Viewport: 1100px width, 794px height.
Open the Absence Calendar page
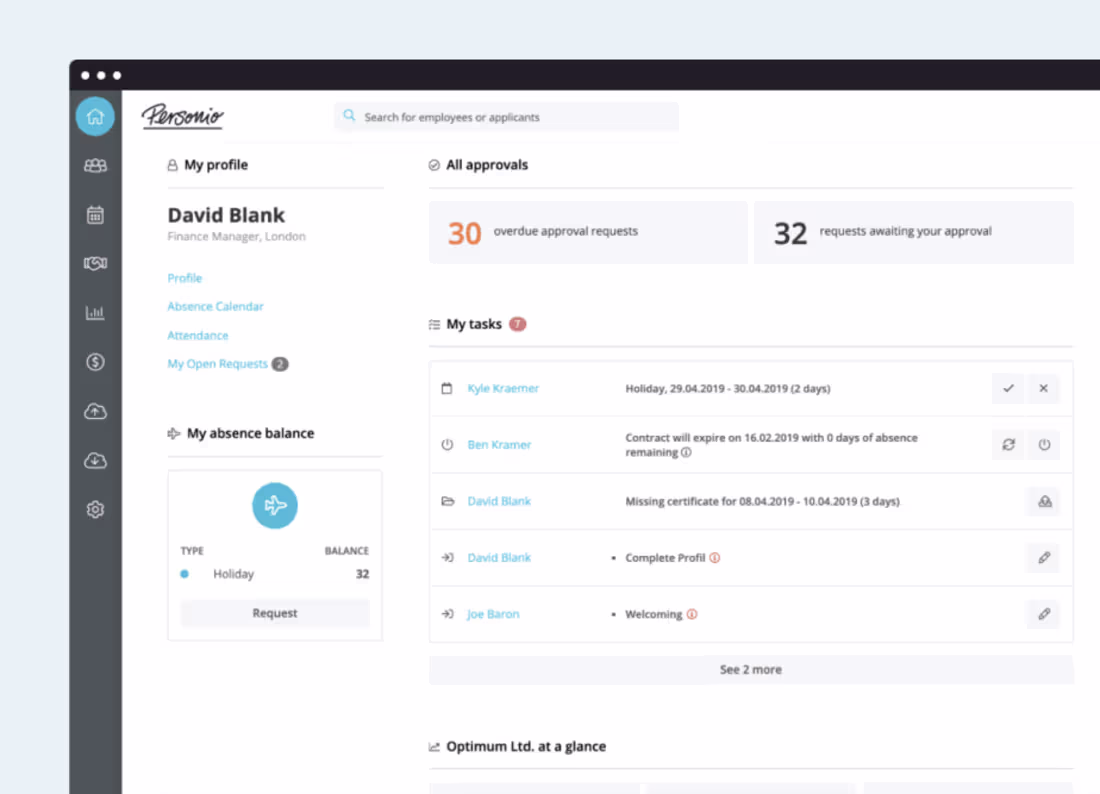pos(215,306)
